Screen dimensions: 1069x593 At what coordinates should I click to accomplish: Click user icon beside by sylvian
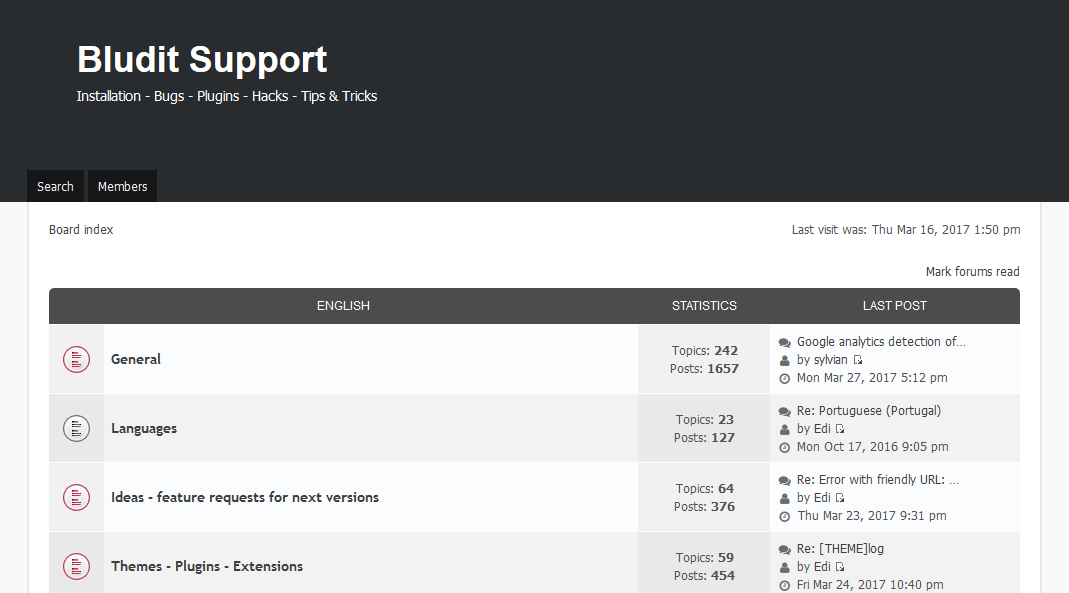pyautogui.click(x=785, y=361)
